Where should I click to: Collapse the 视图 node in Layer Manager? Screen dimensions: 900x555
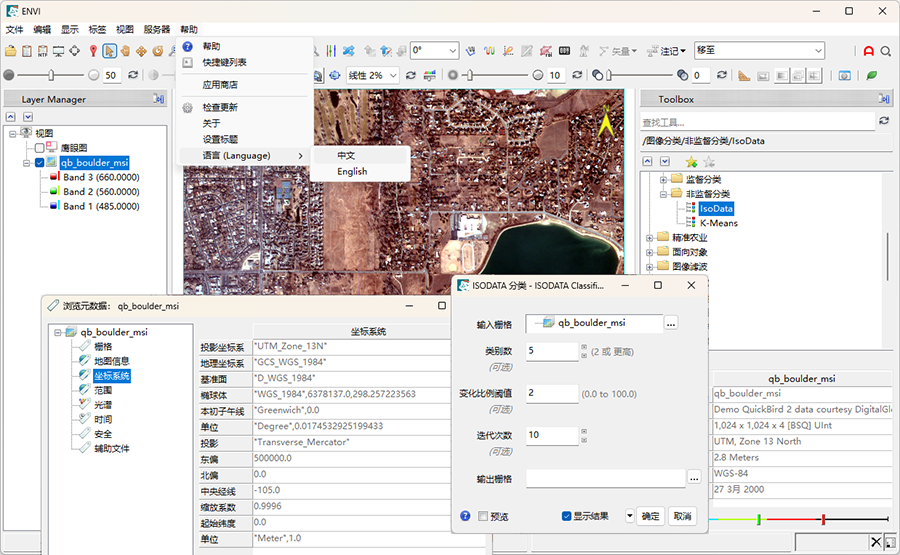[12, 133]
